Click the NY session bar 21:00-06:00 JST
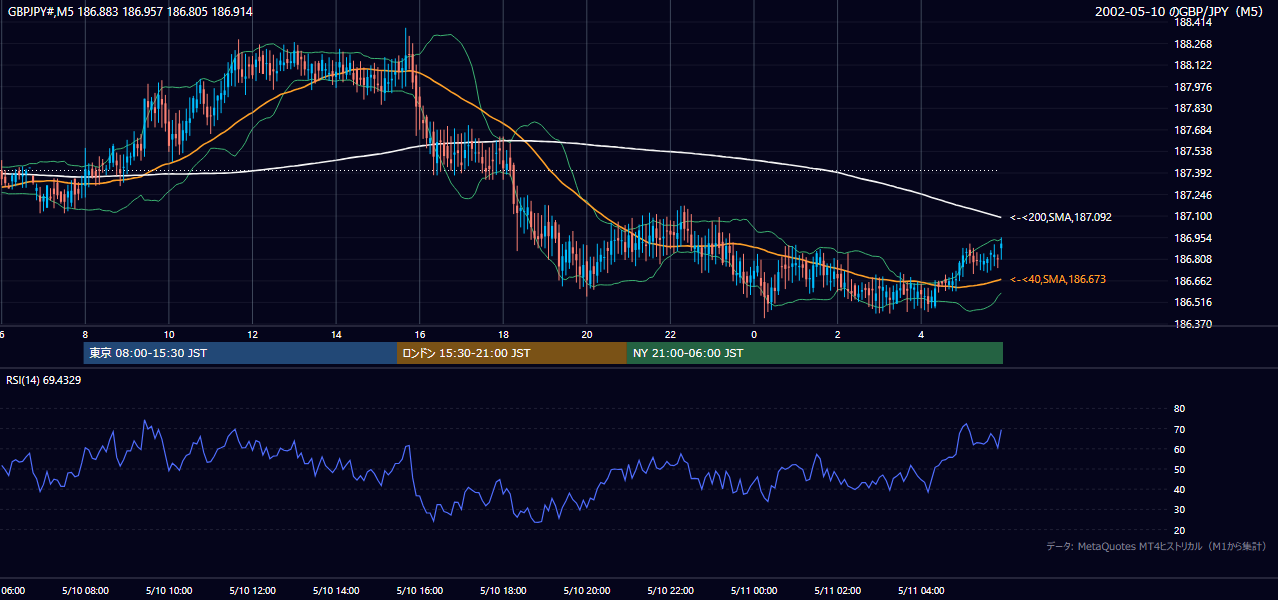The width and height of the screenshot is (1278, 600). point(815,353)
